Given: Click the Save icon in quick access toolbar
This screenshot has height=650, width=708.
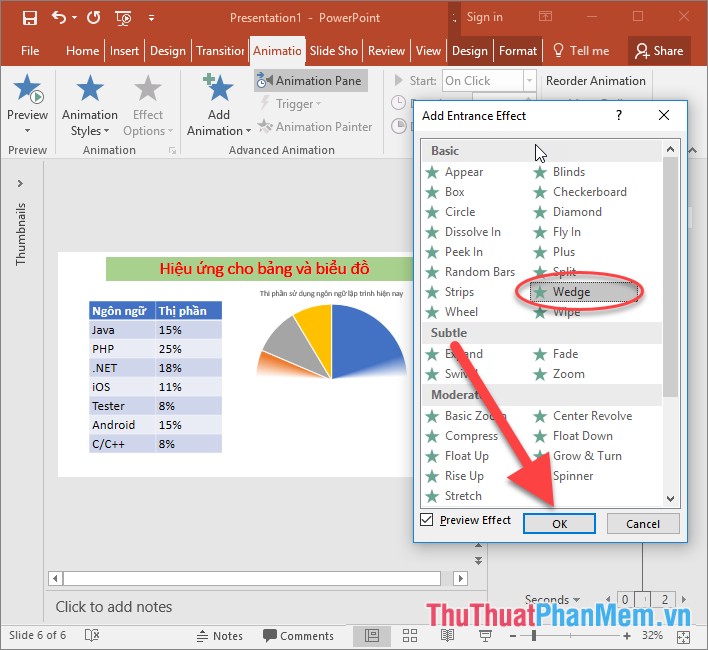Looking at the screenshot, I should pyautogui.click(x=30, y=18).
